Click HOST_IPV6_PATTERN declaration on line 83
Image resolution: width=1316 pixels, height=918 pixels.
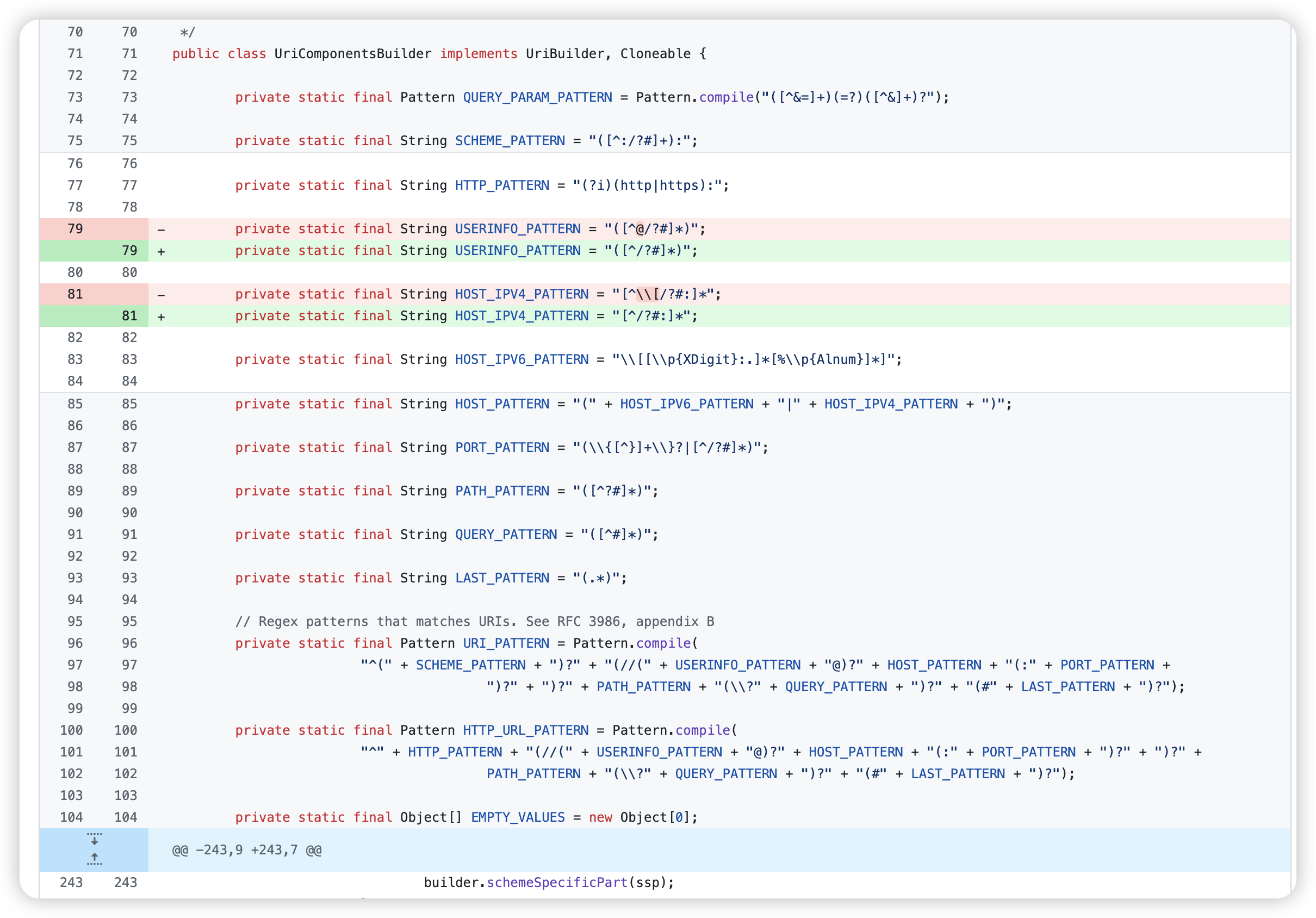click(x=522, y=360)
